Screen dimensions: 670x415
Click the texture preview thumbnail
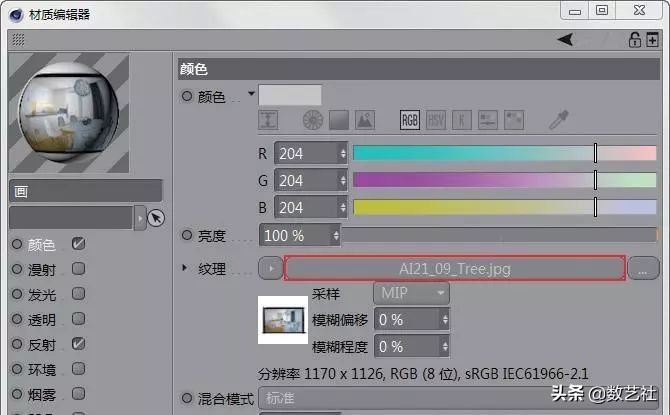tap(283, 320)
